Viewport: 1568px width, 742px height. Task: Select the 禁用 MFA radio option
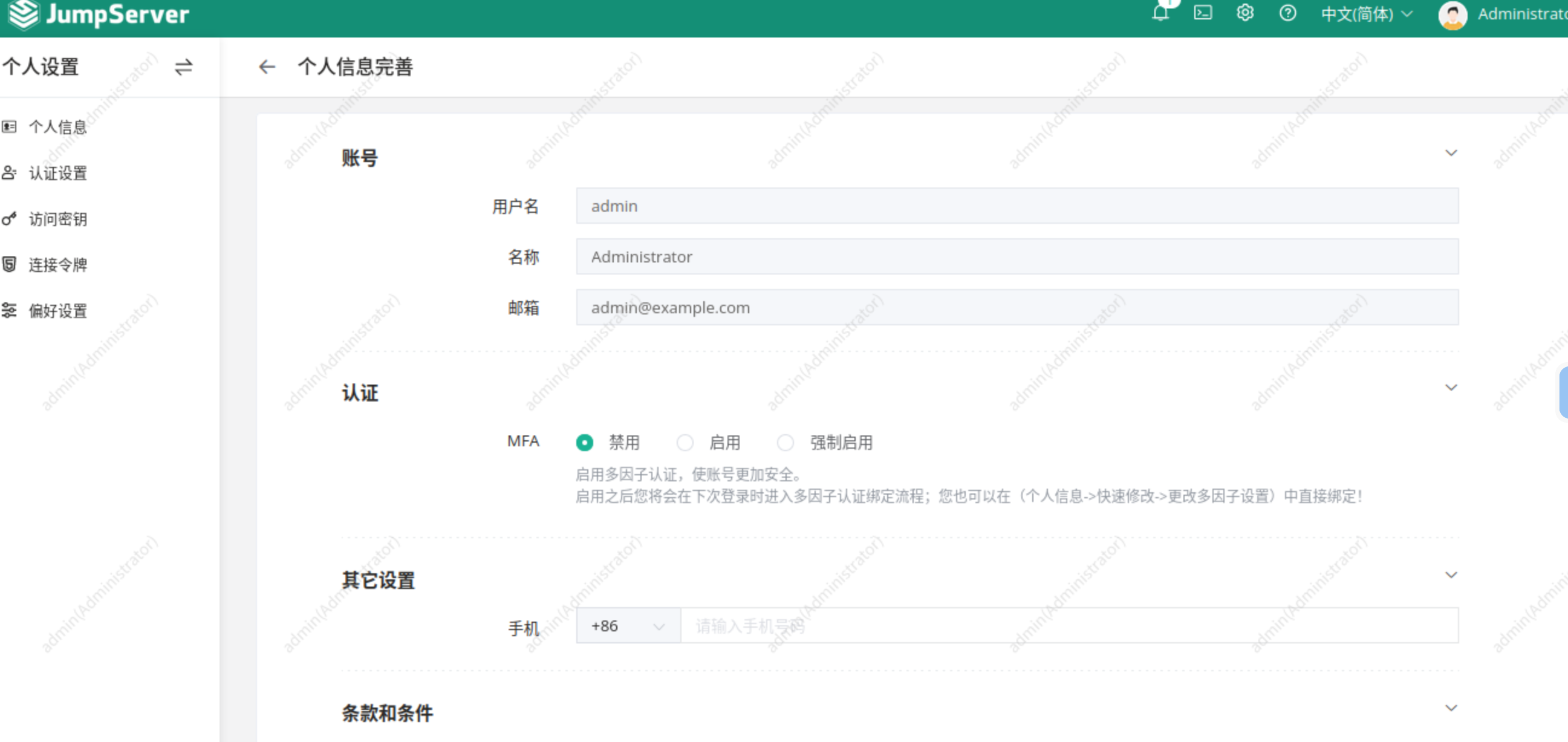[584, 443]
